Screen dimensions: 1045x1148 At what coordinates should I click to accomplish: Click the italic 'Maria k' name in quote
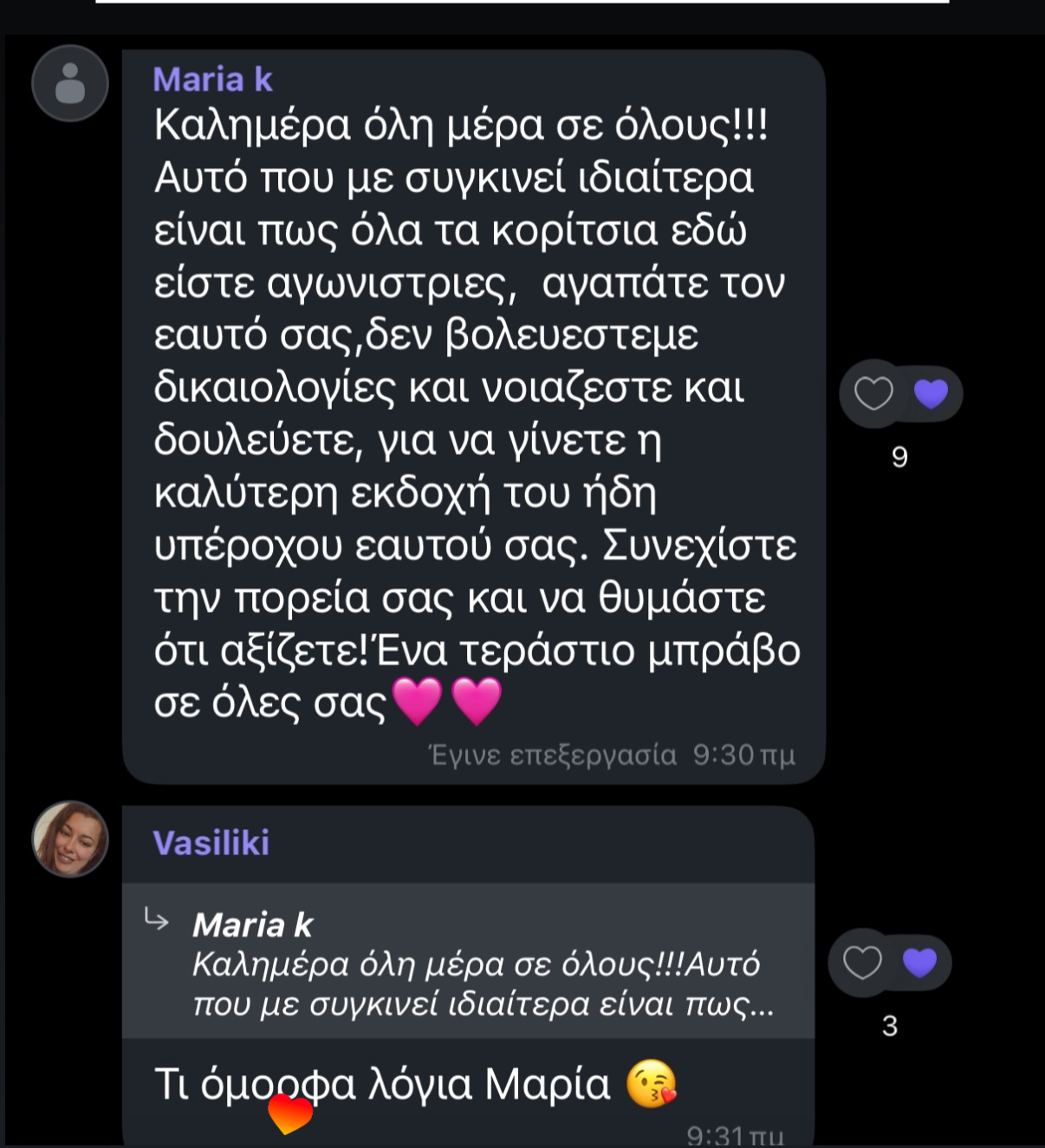pyautogui.click(x=252, y=925)
